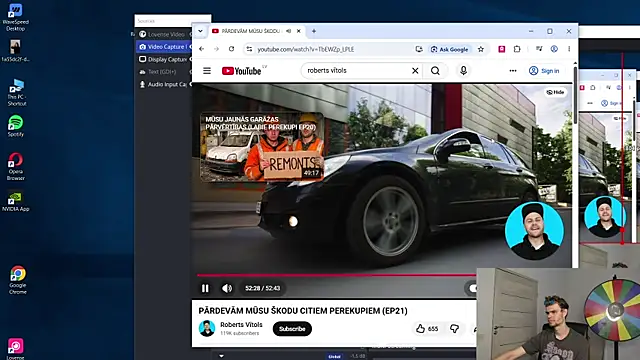640x360 pixels.
Task: Click the video title PĀRDEVĀM MŪSU ŠKODU CITIEM PEREKUPIEM
Action: click(303, 311)
